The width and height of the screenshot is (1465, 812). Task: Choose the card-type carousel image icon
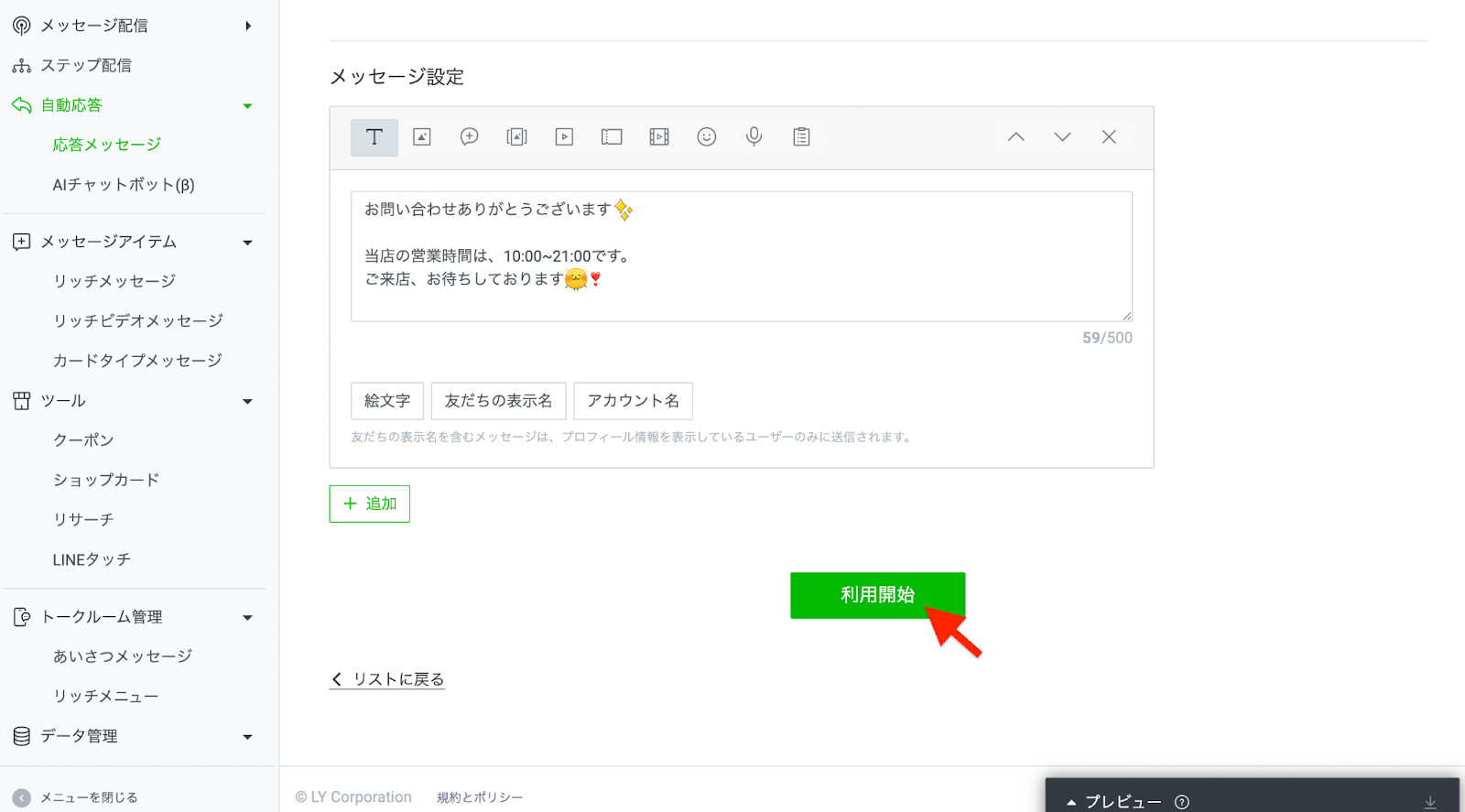[x=516, y=137]
